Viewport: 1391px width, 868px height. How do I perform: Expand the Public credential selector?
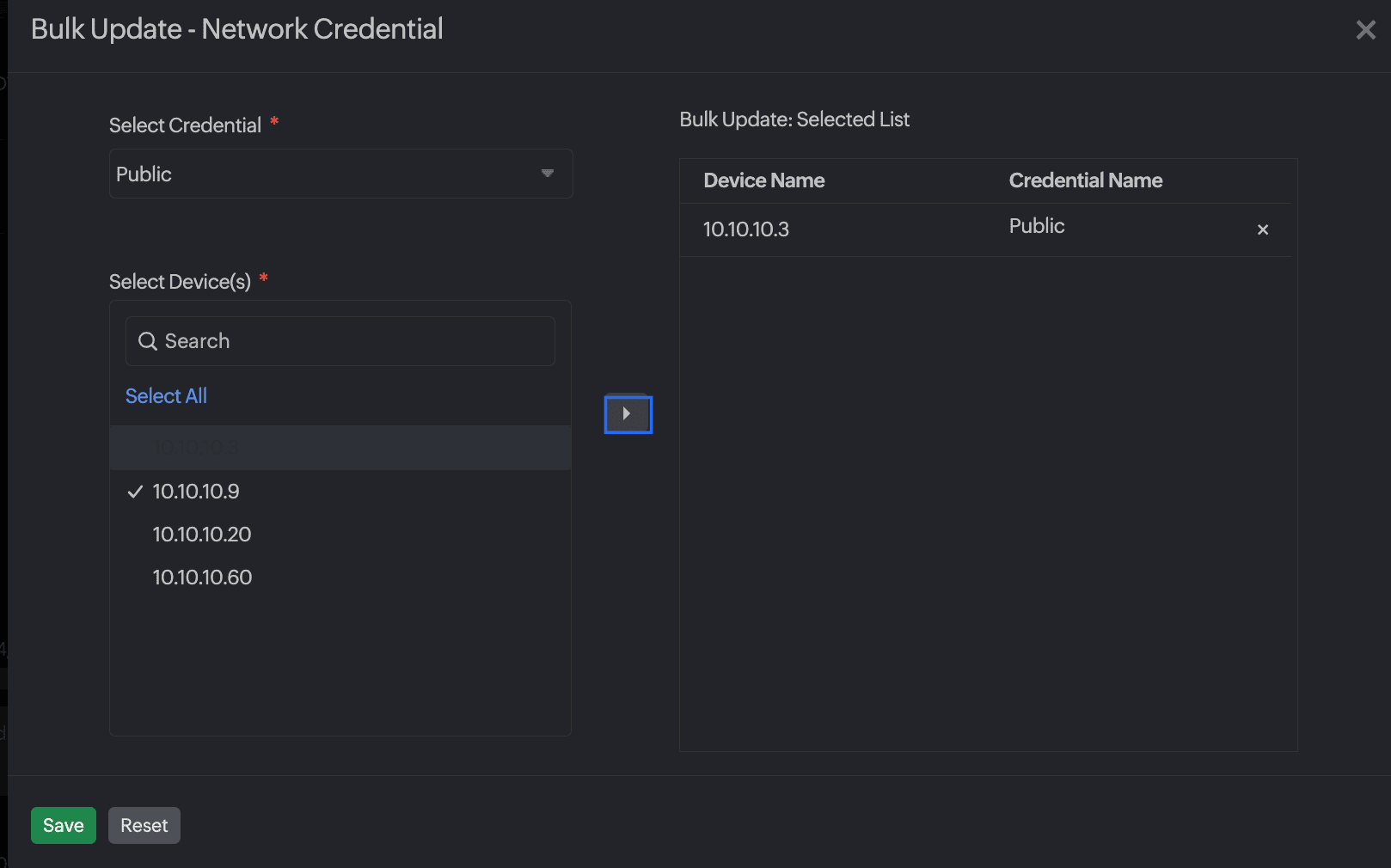coord(340,174)
